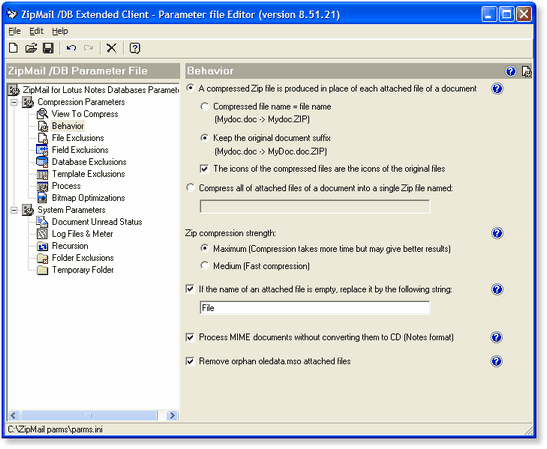Toggle icons of compressed files checkbox
The width and height of the screenshot is (547, 449).
(204, 169)
